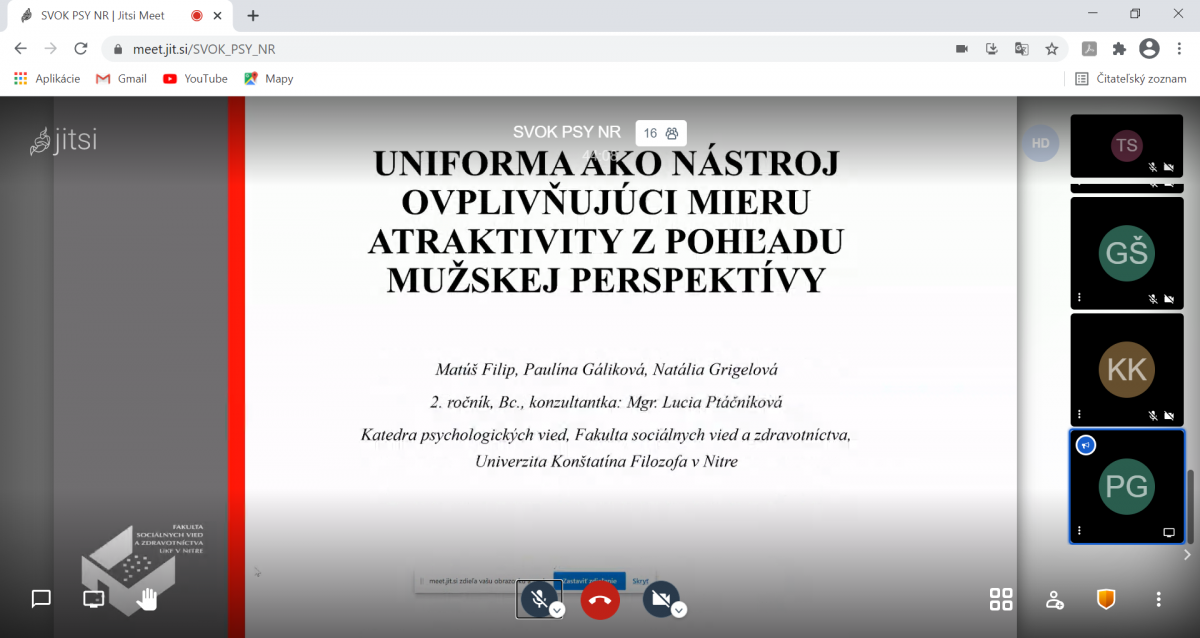
Task: Click the HD video quality badge
Action: [x=1040, y=143]
